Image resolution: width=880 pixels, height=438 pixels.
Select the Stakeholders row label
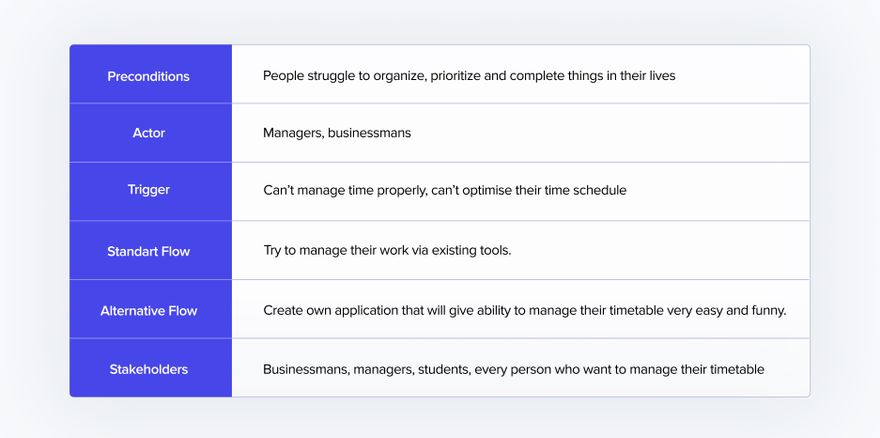(149, 369)
